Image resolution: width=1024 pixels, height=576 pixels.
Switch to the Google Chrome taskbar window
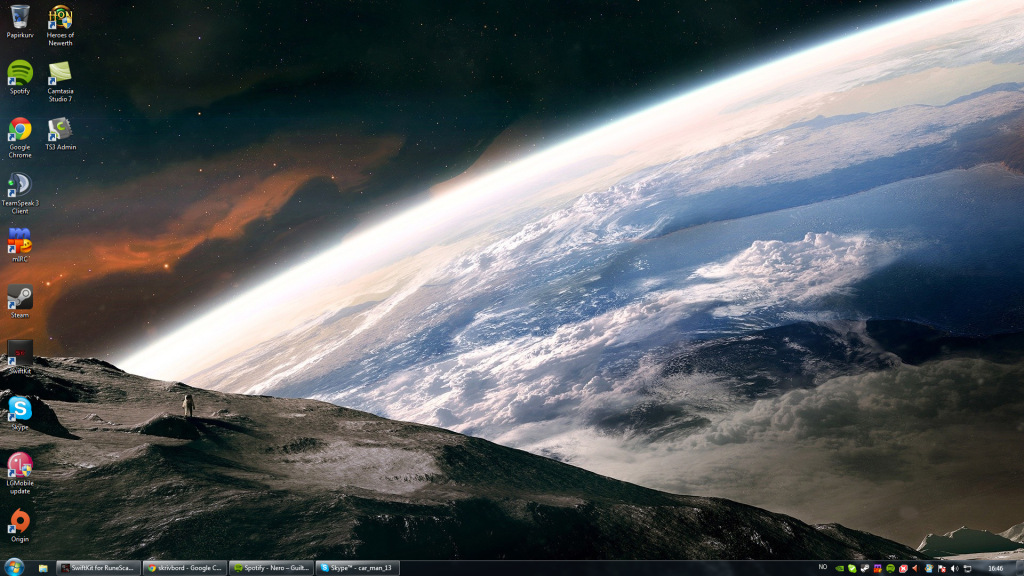click(185, 568)
